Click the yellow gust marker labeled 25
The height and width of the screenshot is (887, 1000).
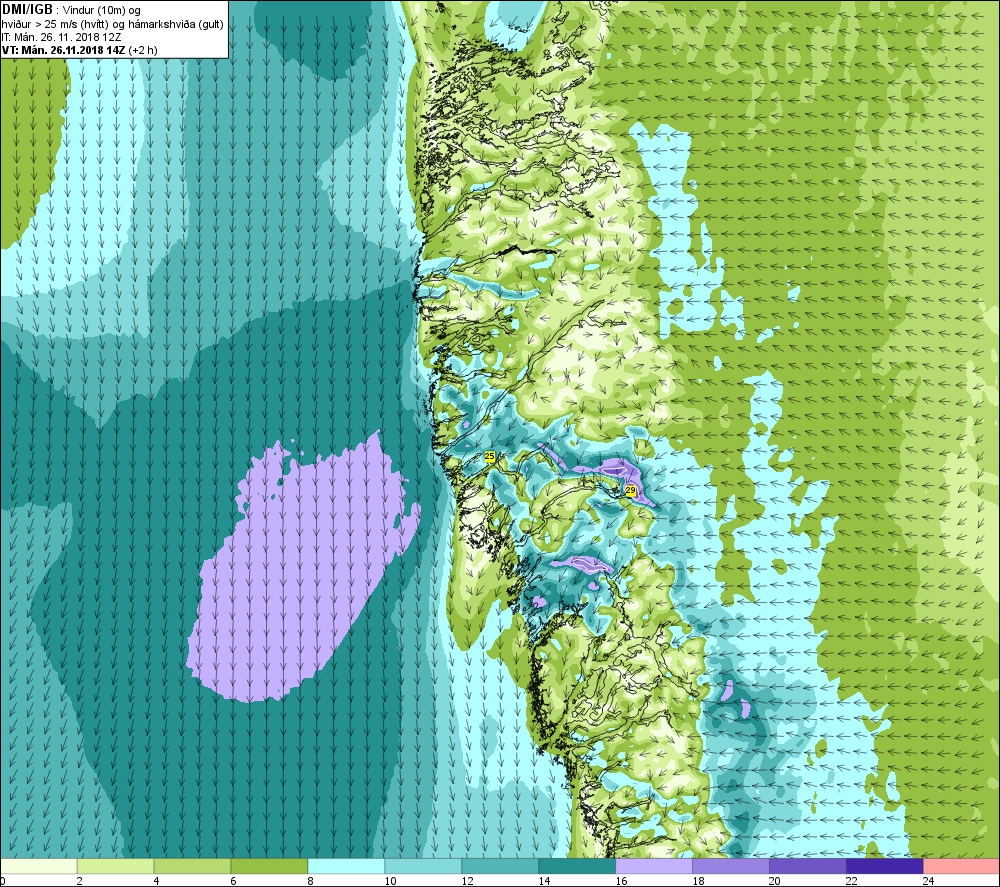(x=490, y=457)
